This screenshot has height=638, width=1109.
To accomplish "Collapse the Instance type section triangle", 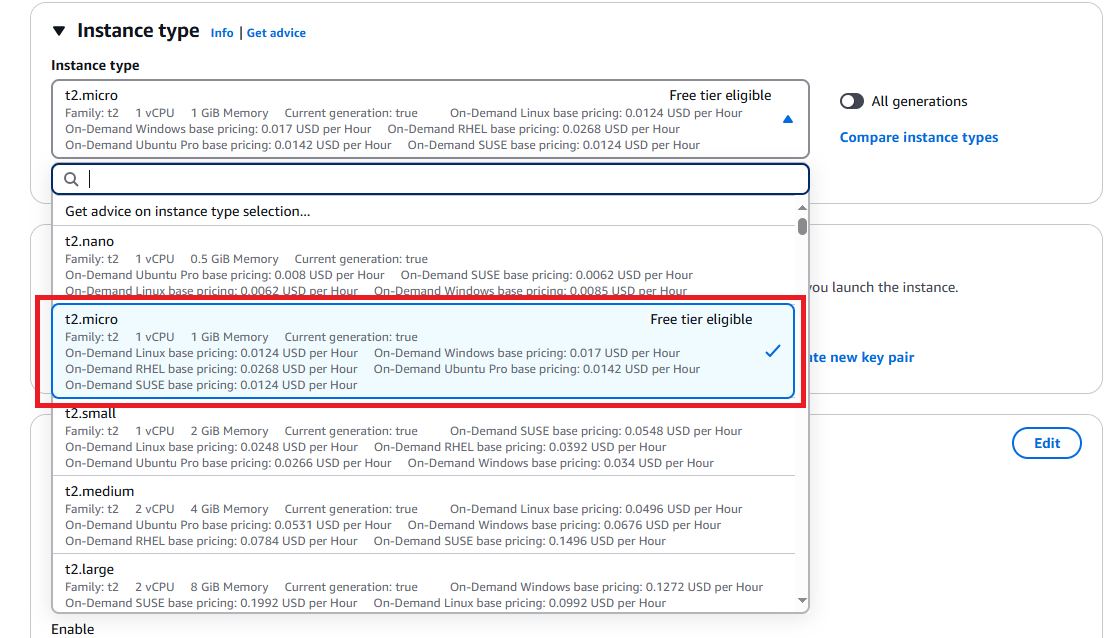I will point(59,31).
